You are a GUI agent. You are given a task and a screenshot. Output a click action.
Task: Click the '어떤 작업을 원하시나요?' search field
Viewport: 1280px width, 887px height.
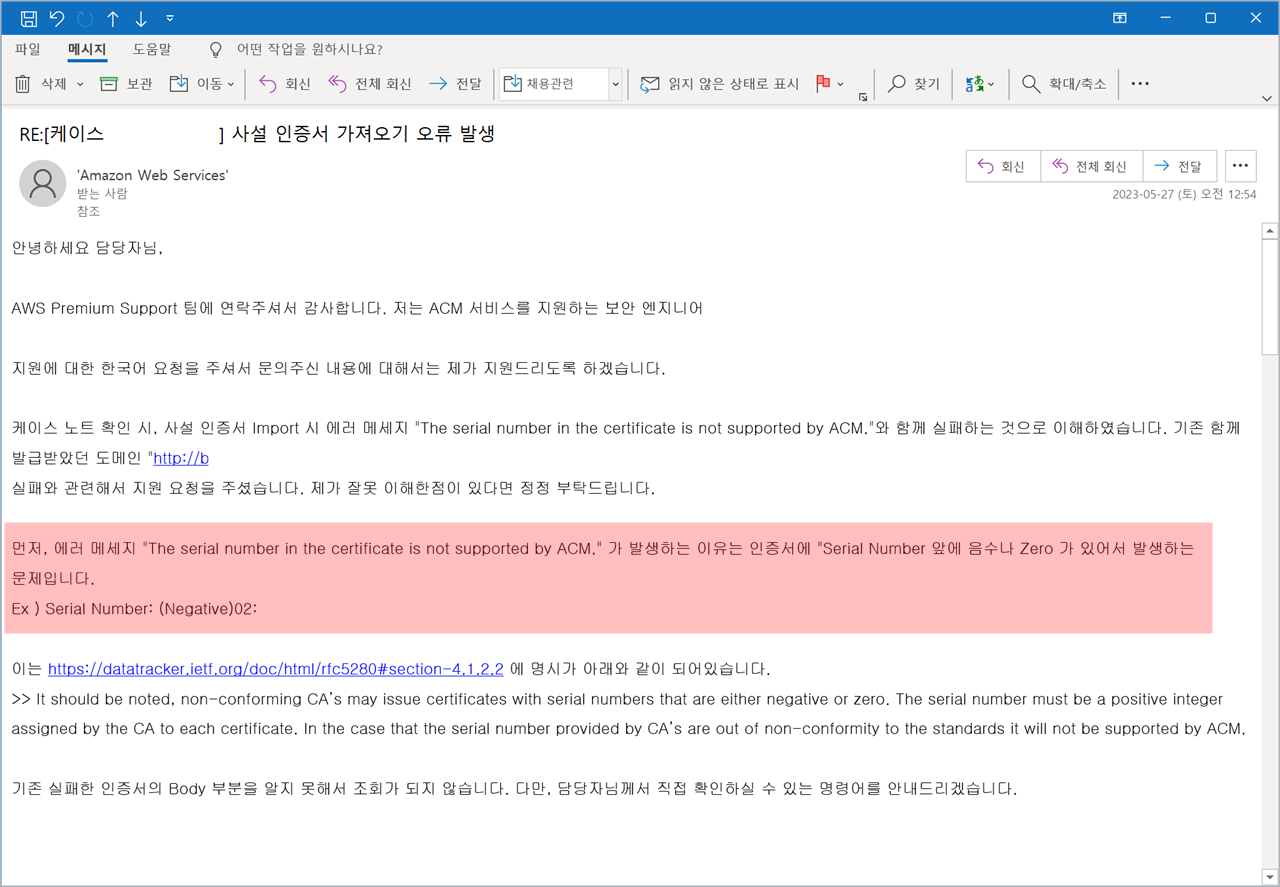click(x=309, y=49)
